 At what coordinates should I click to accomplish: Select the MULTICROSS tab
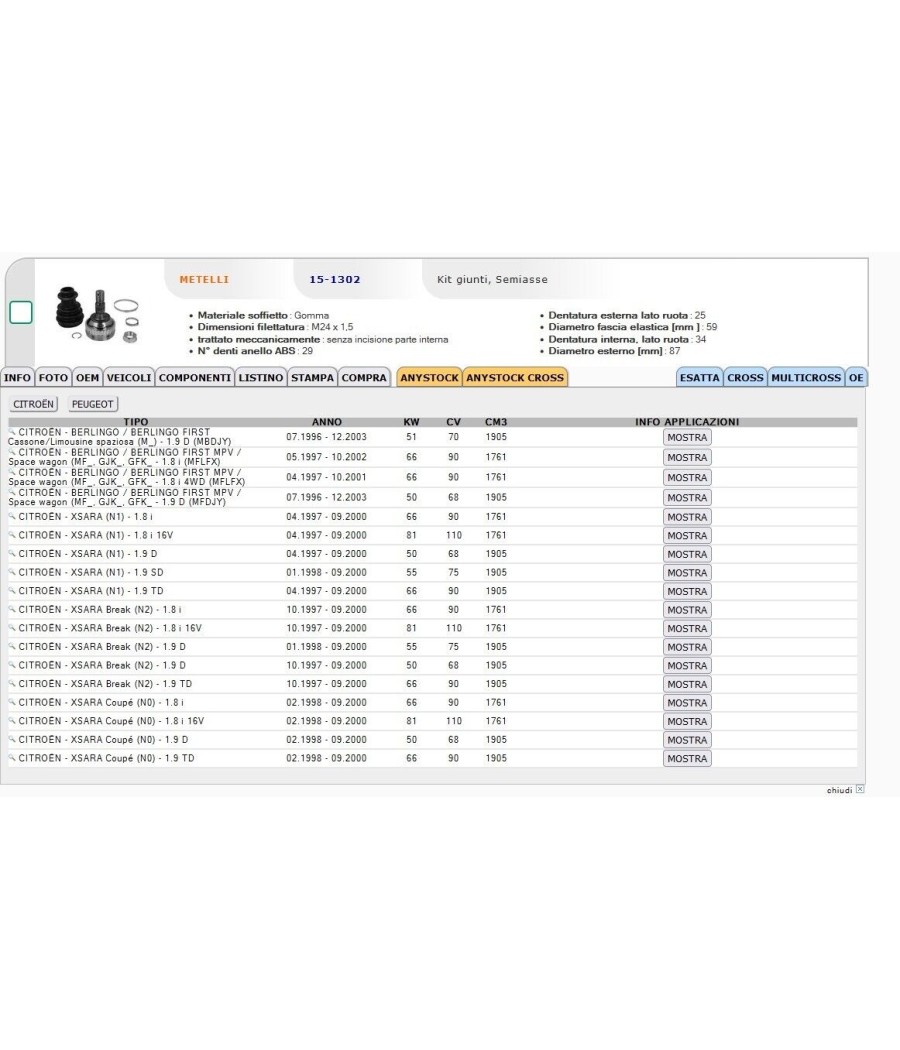[x=806, y=378]
